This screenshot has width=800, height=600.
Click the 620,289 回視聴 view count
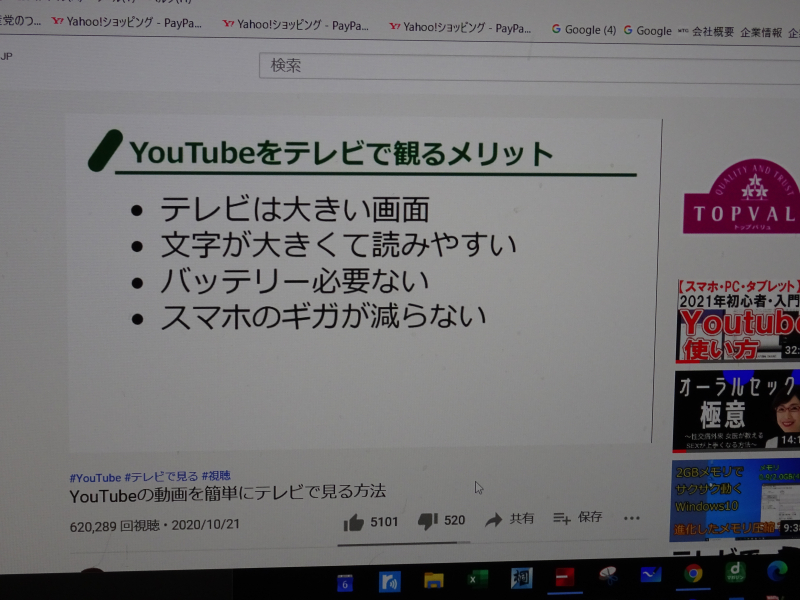pyautogui.click(x=115, y=526)
